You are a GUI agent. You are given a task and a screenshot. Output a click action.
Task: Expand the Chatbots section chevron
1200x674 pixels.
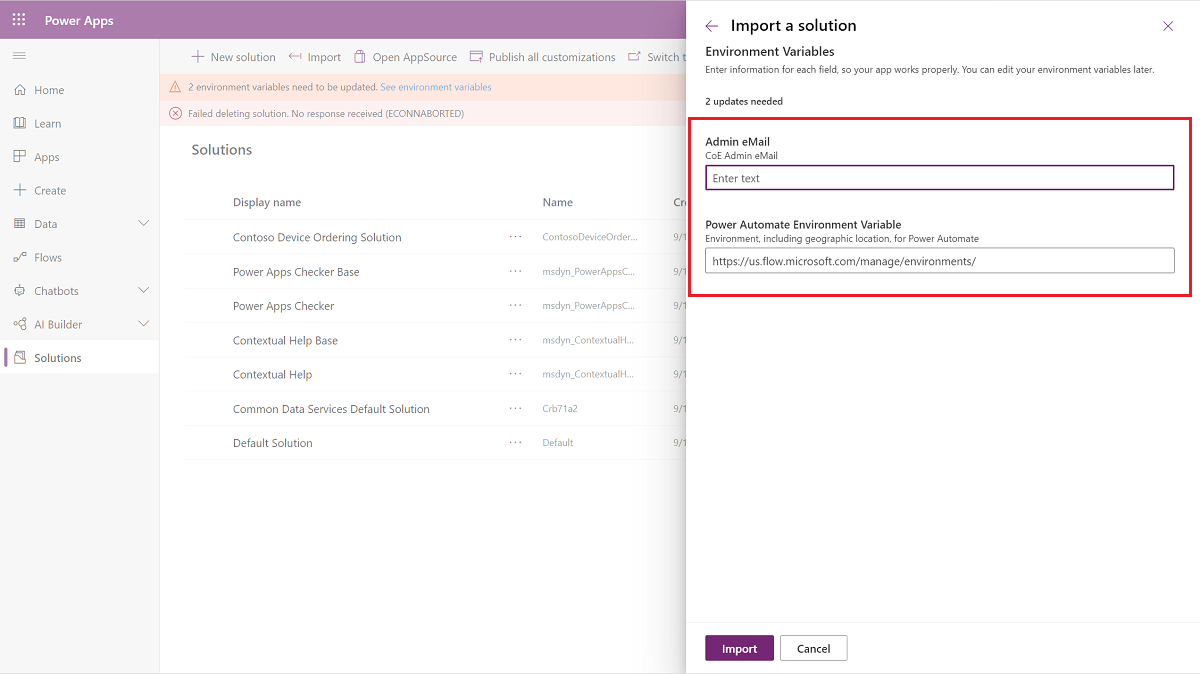click(x=143, y=290)
